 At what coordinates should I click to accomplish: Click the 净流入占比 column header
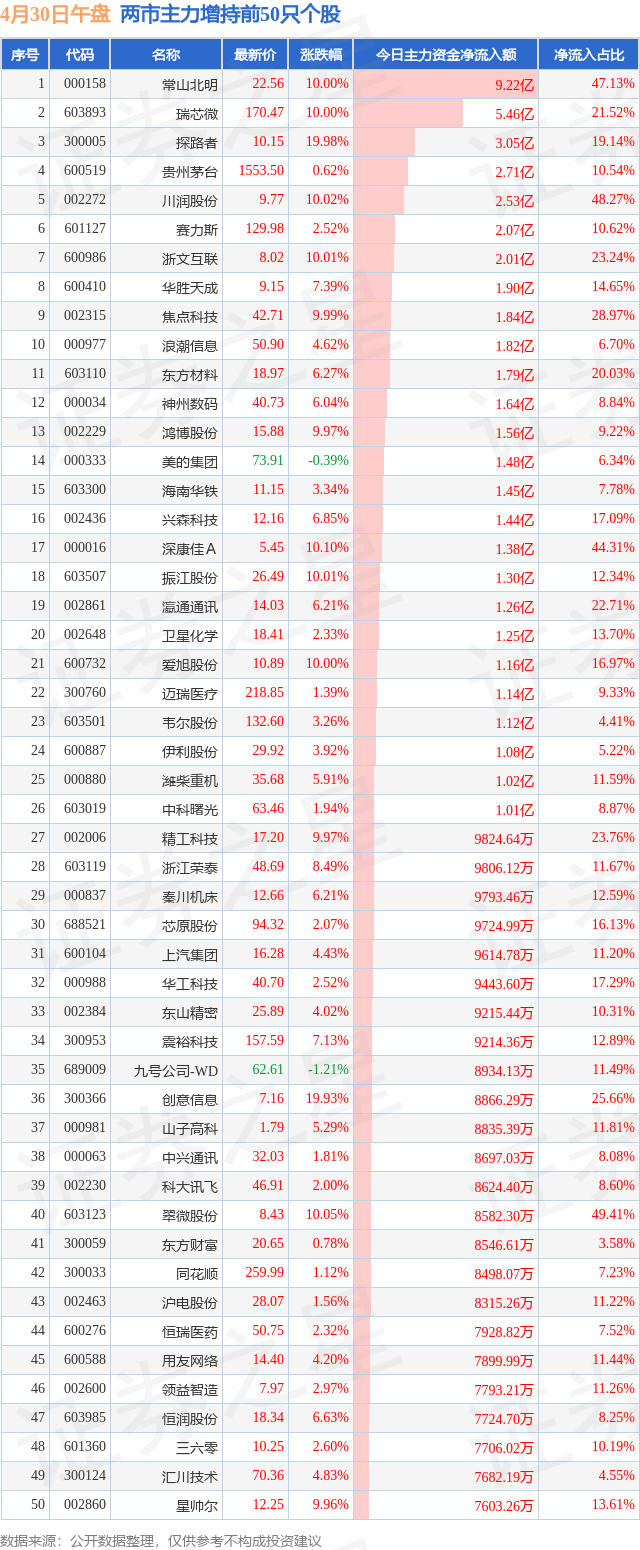(589, 54)
